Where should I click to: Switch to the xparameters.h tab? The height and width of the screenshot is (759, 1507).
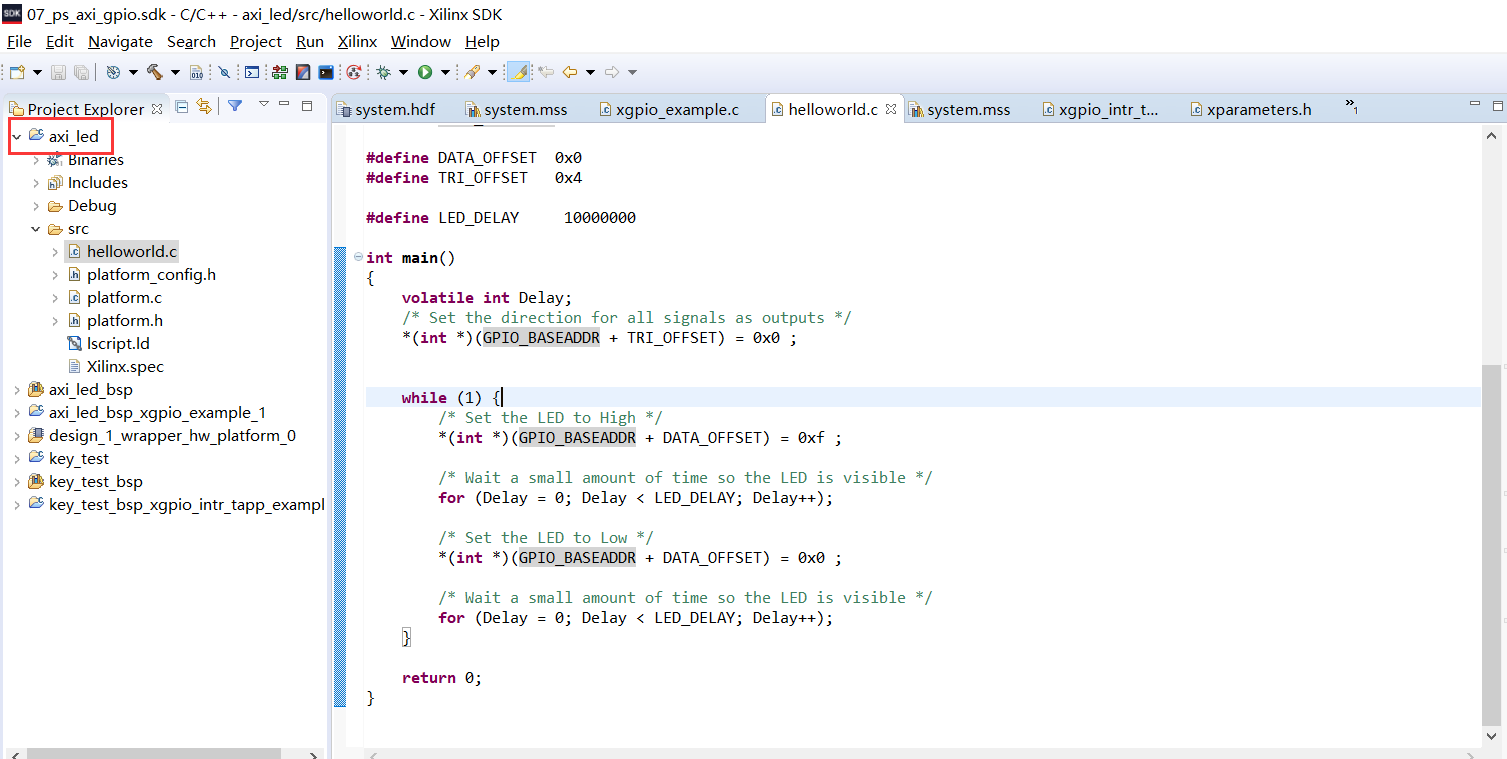click(x=1250, y=110)
